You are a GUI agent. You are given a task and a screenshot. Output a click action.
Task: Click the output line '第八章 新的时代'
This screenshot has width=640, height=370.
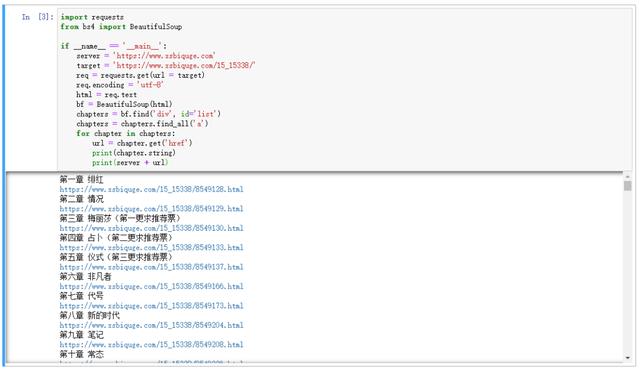[89, 316]
